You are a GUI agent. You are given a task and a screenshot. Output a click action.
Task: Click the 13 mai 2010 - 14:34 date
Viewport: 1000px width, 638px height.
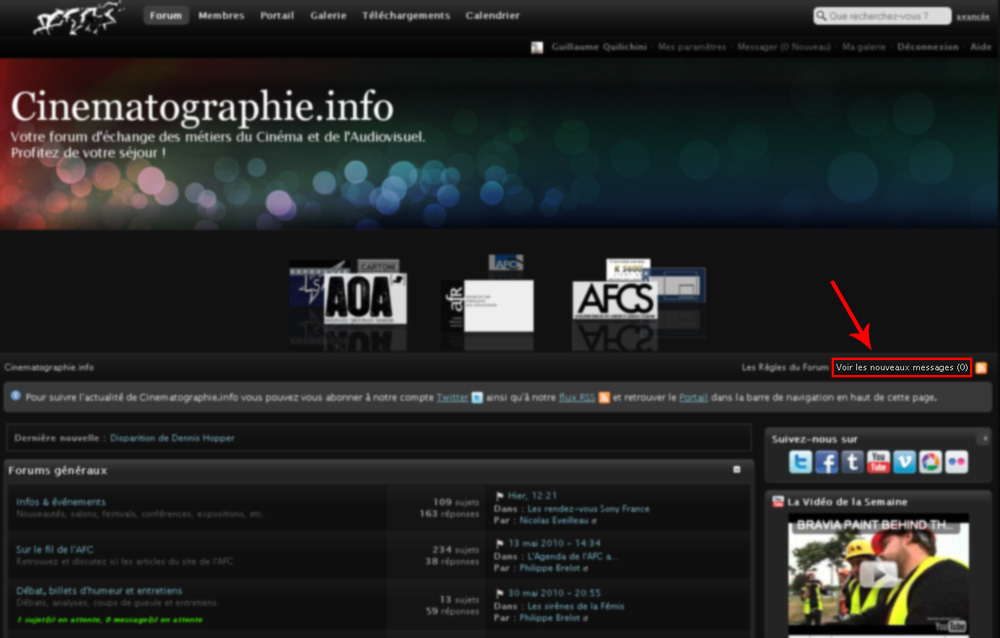tap(554, 544)
